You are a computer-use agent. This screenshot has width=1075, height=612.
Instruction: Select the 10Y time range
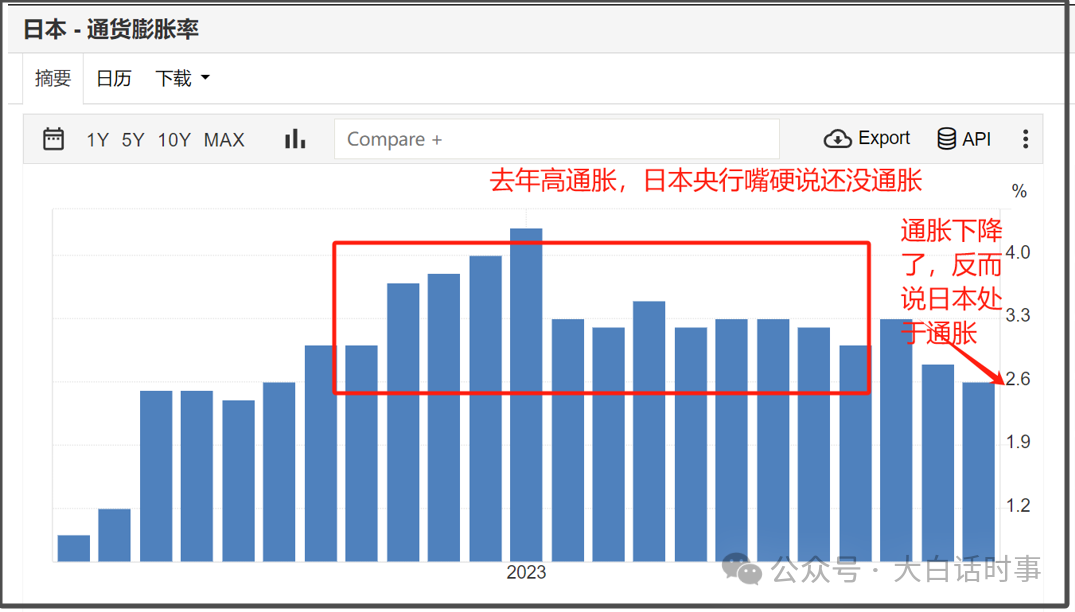pos(174,140)
